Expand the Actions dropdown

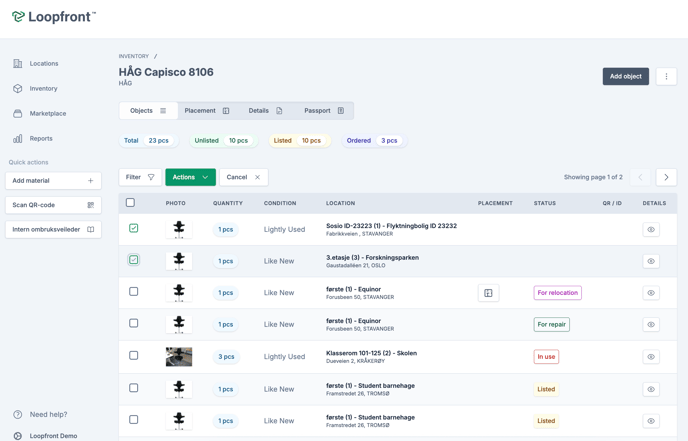pyautogui.click(x=190, y=177)
